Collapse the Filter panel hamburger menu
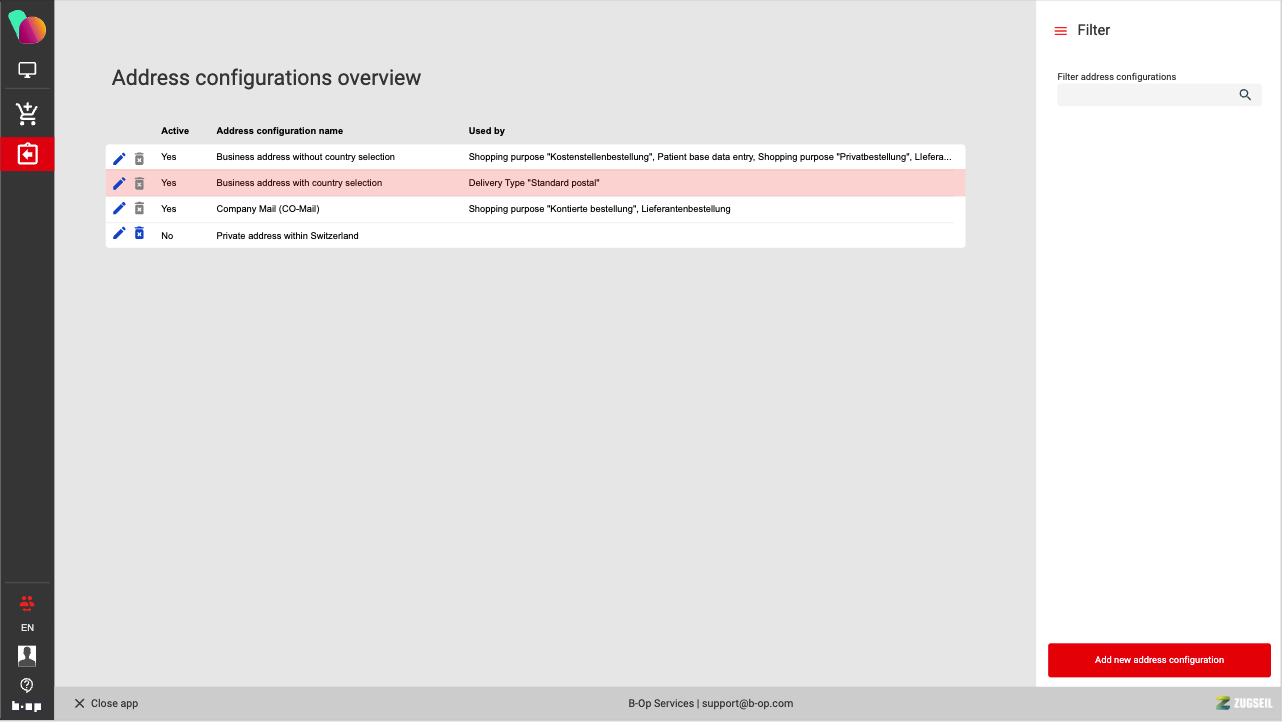 tap(1061, 31)
